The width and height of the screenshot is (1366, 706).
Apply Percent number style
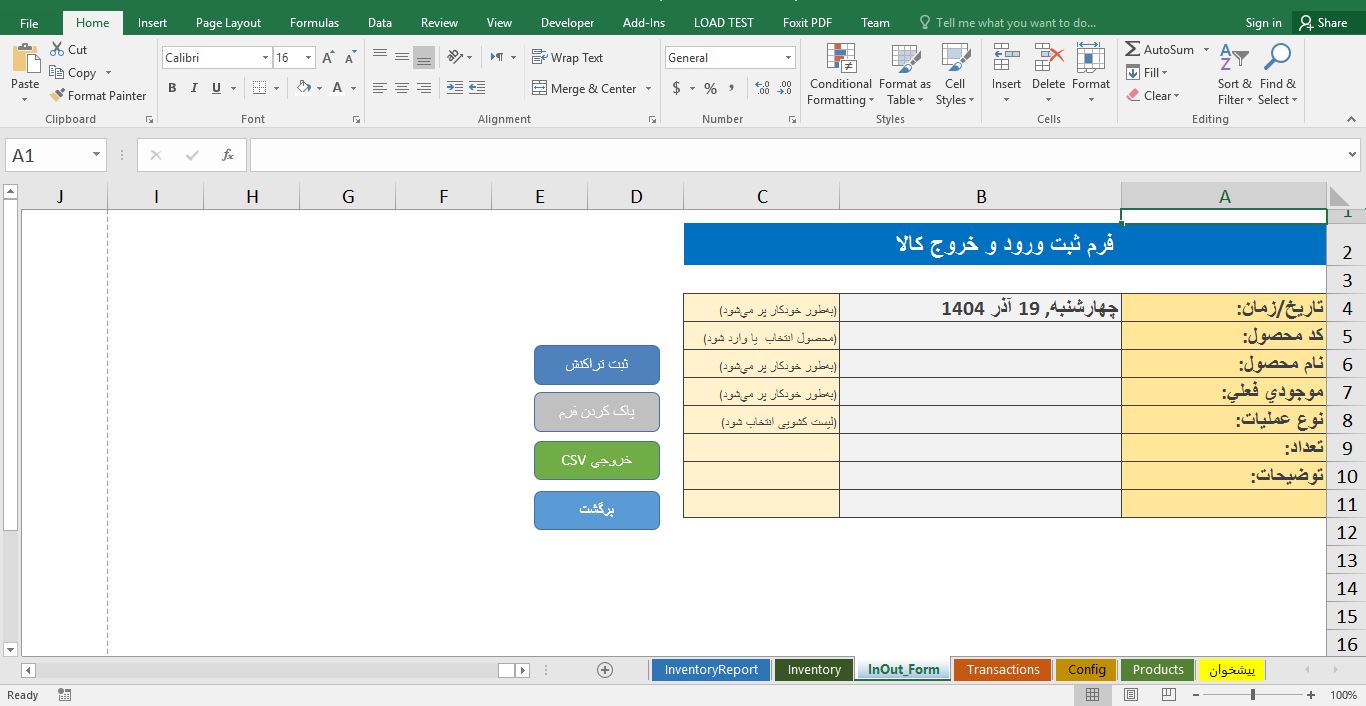(x=709, y=88)
